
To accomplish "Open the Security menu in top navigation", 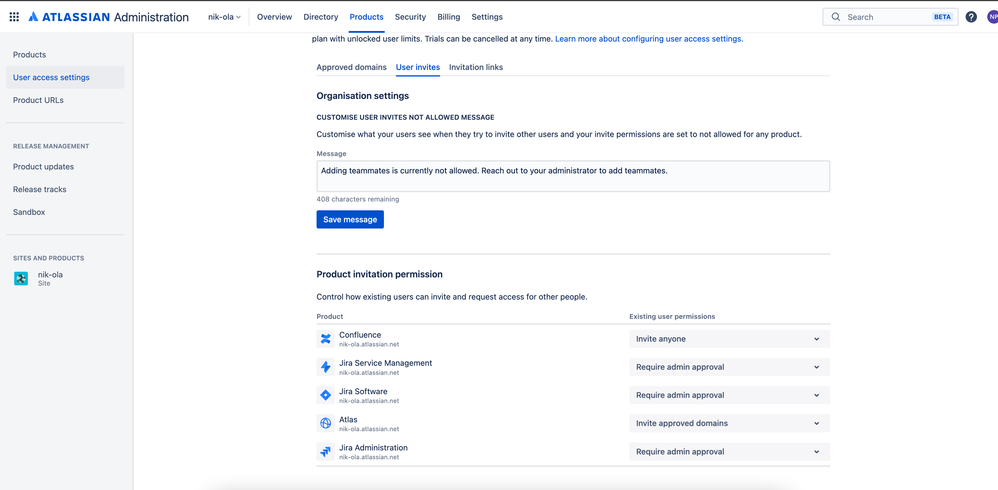I will pyautogui.click(x=411, y=17).
